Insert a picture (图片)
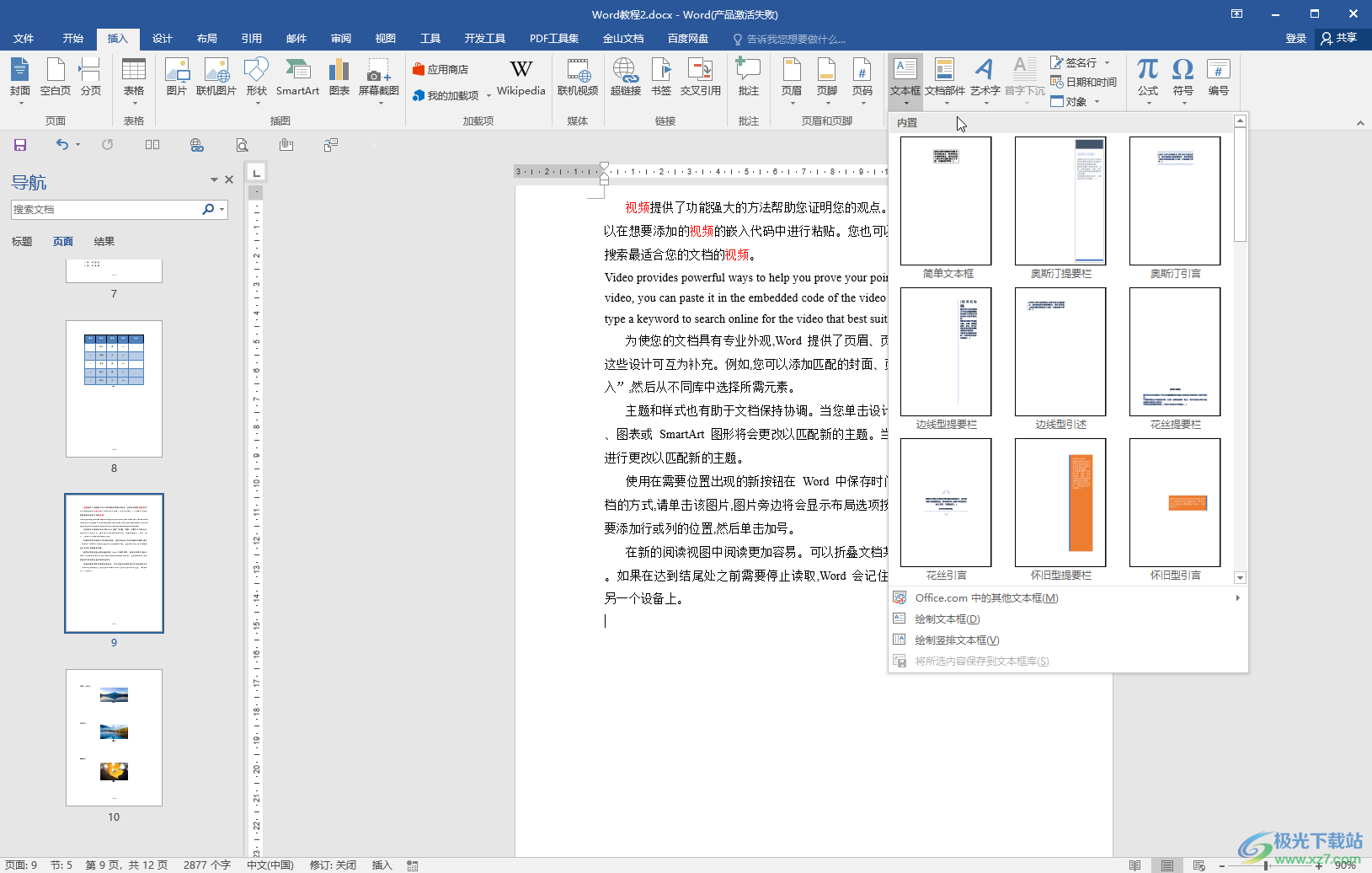Screen dimensions: 1372x873 click(177, 78)
